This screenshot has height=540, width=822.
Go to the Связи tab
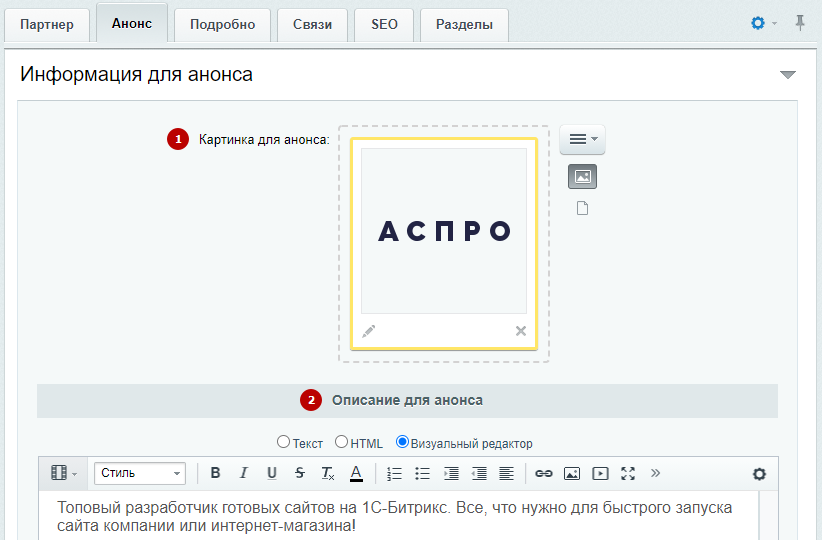pyautogui.click(x=312, y=25)
